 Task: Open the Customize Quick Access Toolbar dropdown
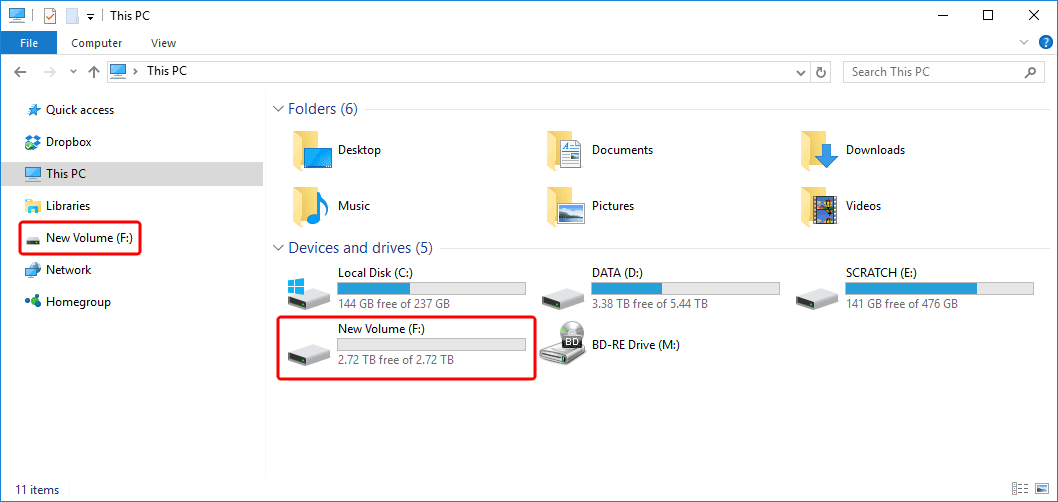pyautogui.click(x=90, y=16)
